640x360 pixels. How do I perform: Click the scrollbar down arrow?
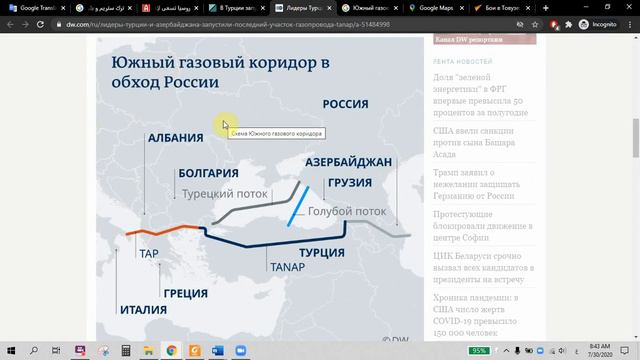pos(636,338)
